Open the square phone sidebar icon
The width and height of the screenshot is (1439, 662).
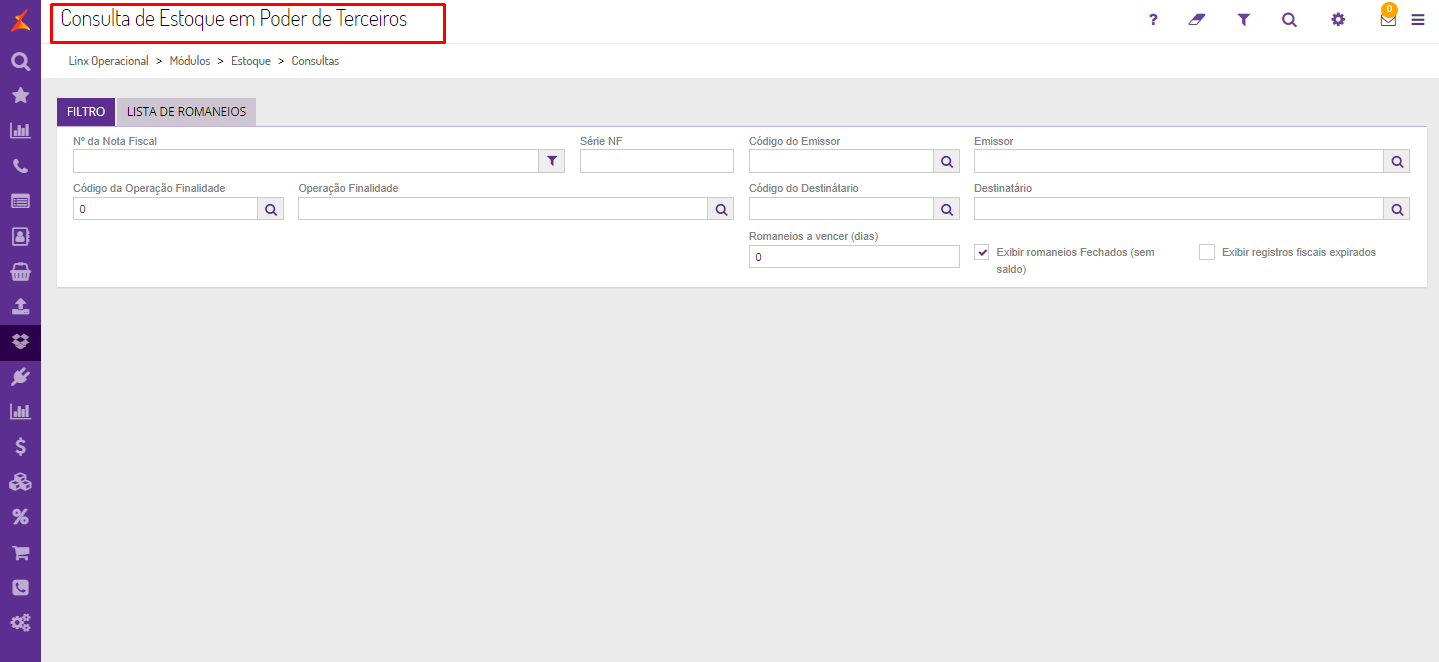[x=20, y=587]
